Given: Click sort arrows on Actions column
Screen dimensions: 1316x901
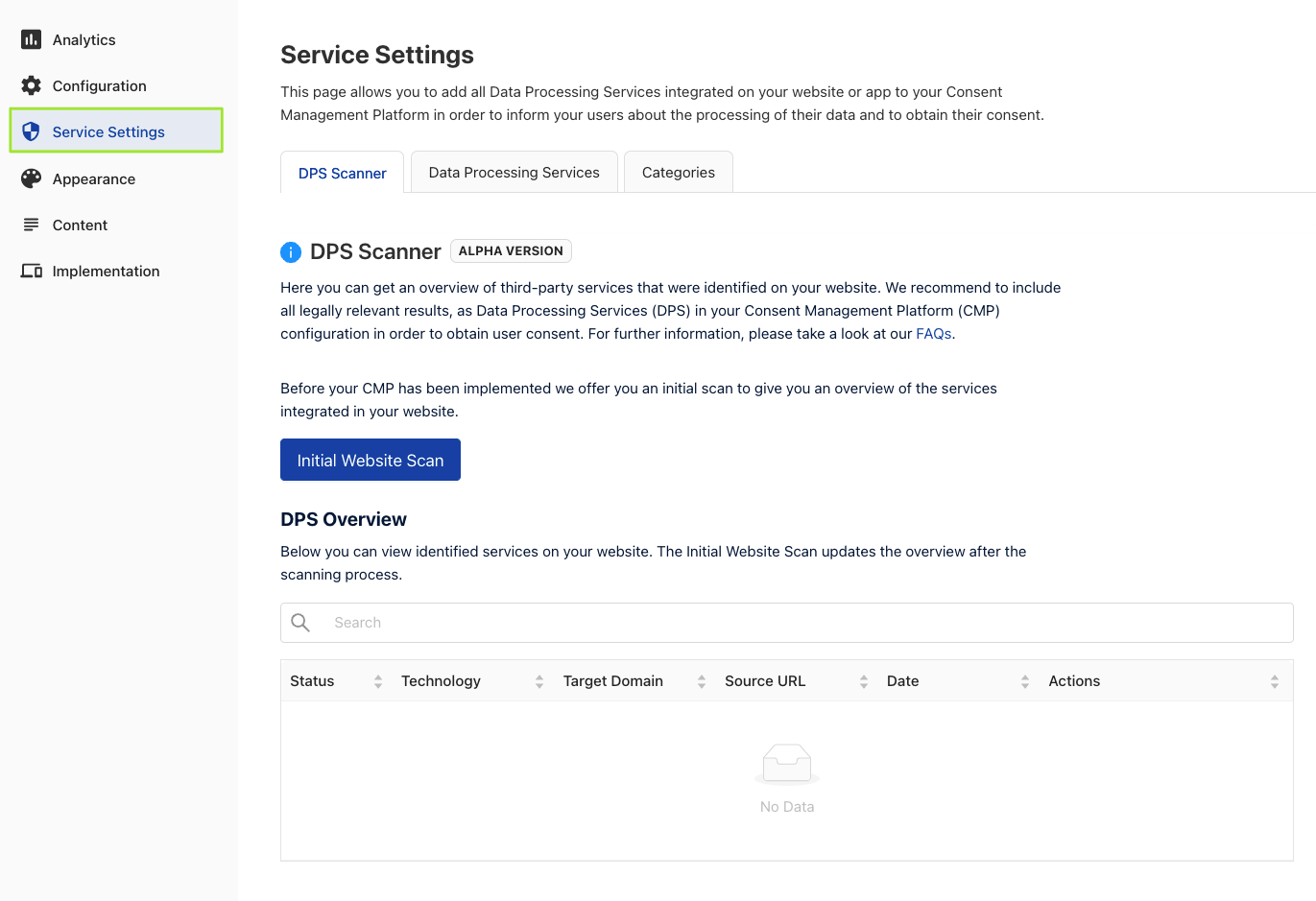Looking at the screenshot, I should 1275,681.
